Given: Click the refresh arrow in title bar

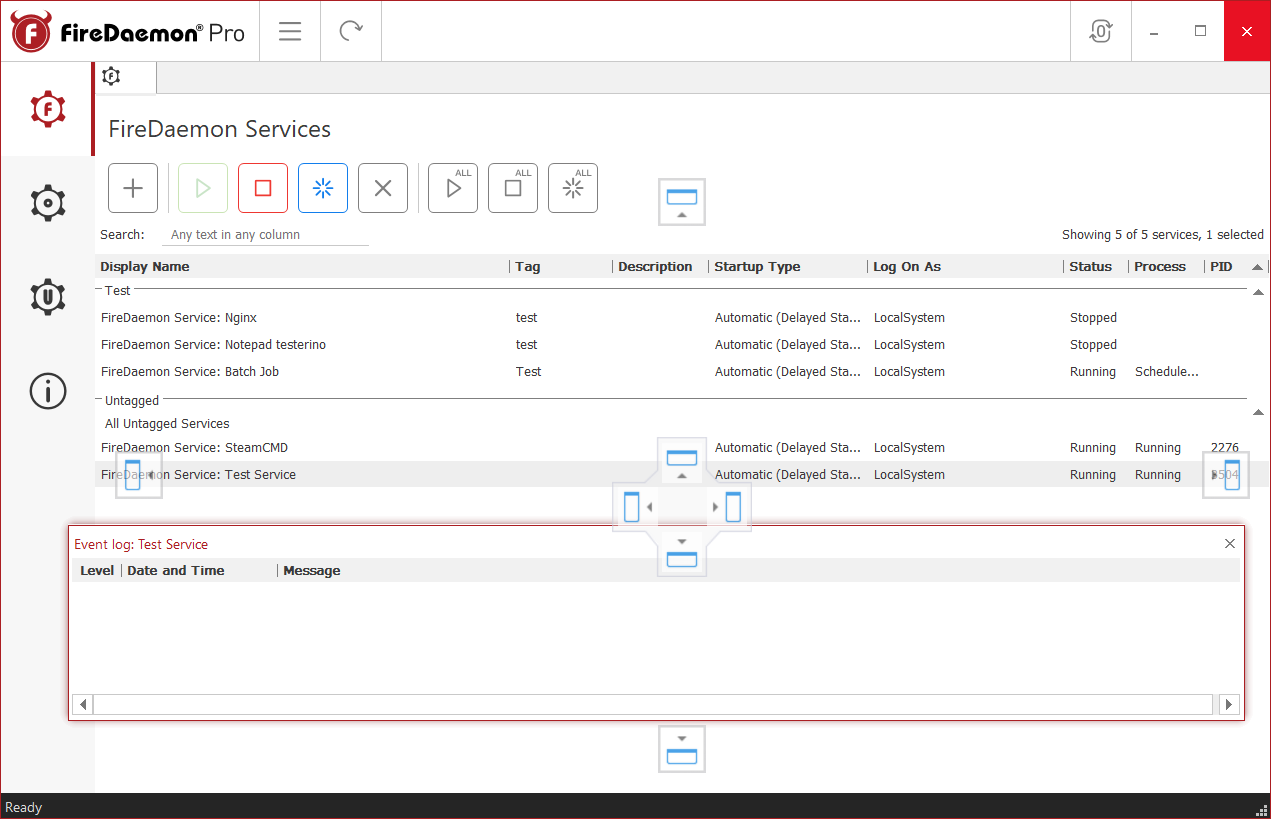Looking at the screenshot, I should coord(351,31).
